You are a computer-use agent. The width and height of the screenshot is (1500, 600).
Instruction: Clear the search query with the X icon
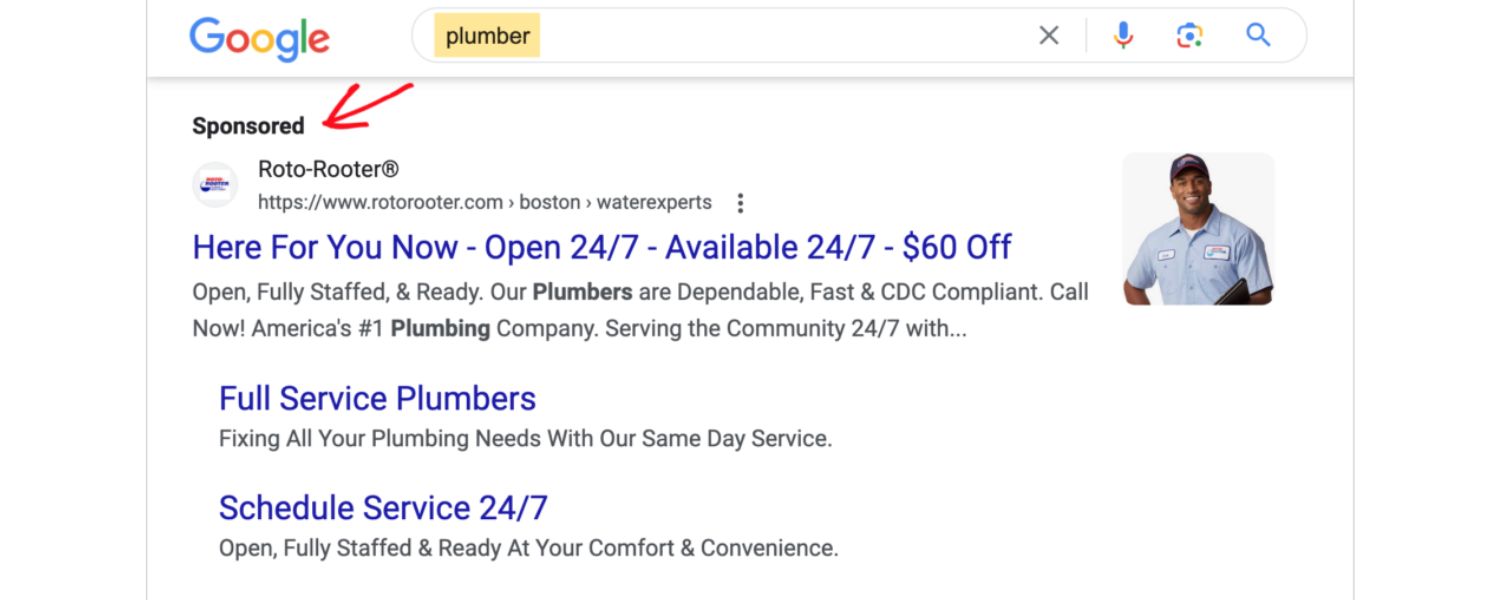coord(1048,35)
